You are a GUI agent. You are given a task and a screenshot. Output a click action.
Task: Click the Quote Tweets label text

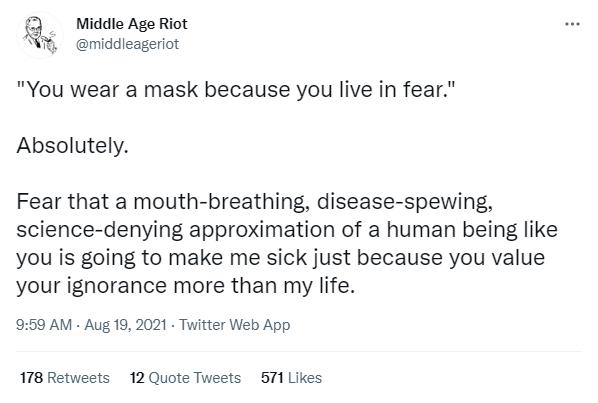click(x=195, y=378)
